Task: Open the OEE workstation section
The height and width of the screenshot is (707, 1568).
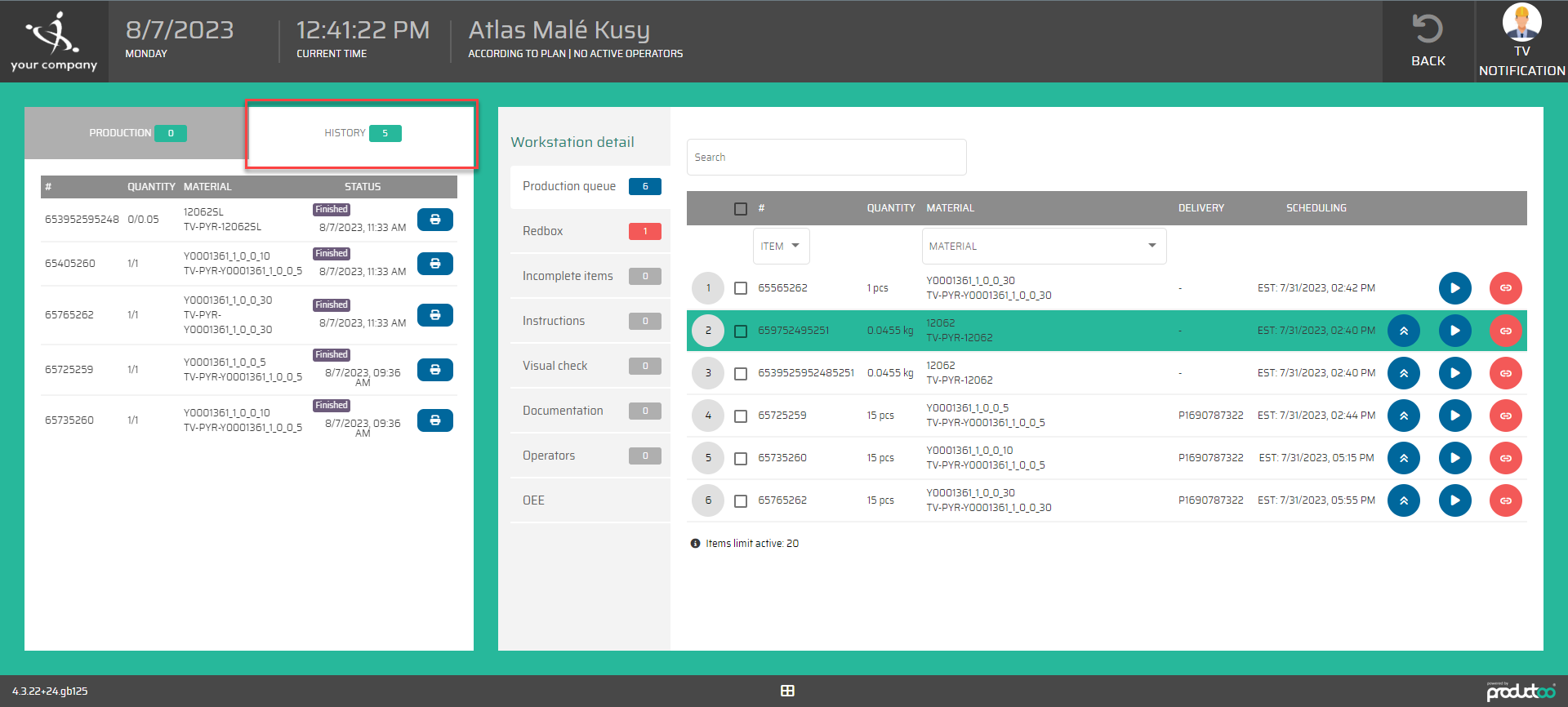Action: pyautogui.click(x=590, y=500)
